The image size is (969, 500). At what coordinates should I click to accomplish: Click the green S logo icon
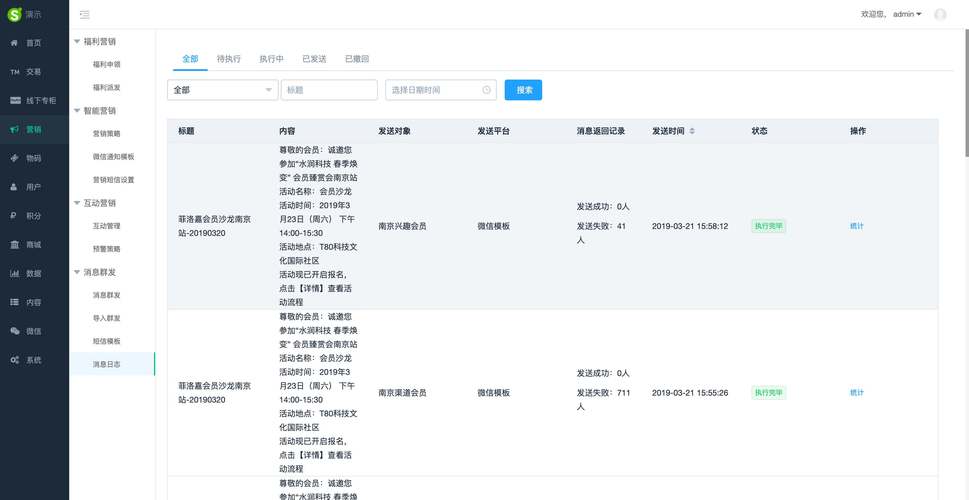coord(14,14)
